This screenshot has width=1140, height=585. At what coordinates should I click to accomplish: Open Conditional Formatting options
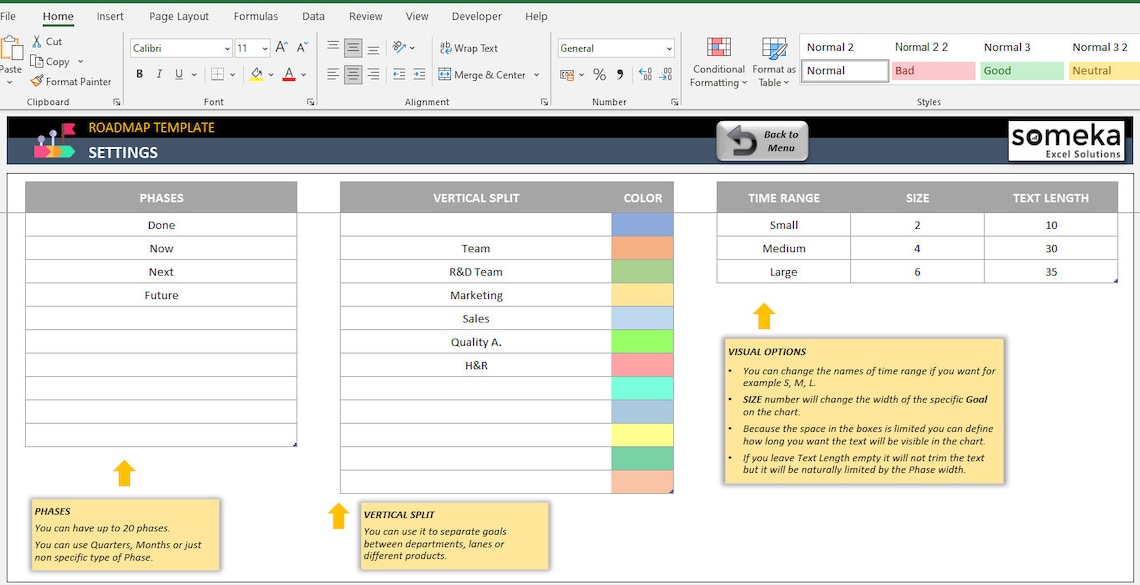click(718, 61)
